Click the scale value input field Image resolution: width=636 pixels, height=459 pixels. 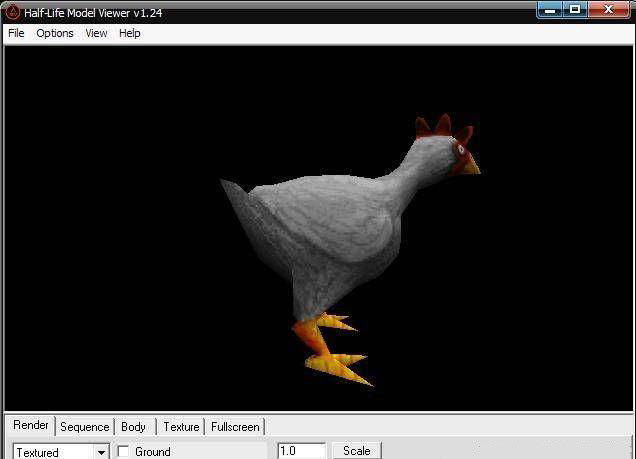coord(301,451)
